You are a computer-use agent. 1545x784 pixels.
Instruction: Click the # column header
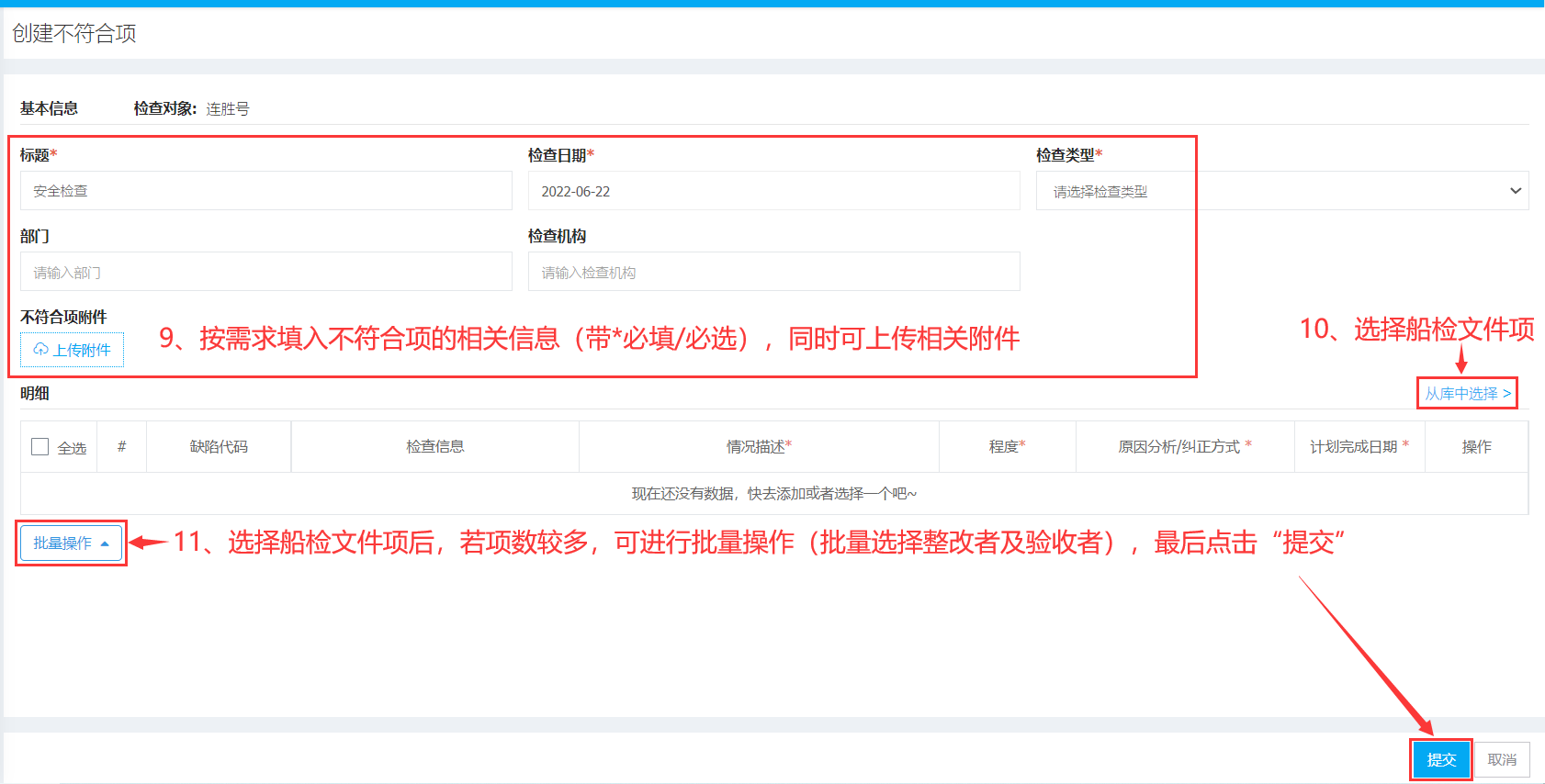122,447
